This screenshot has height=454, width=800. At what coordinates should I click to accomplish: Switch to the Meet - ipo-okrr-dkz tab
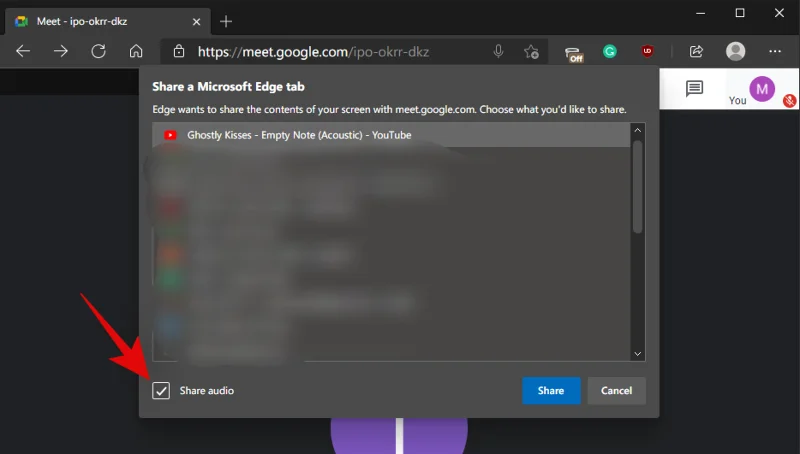pyautogui.click(x=107, y=21)
